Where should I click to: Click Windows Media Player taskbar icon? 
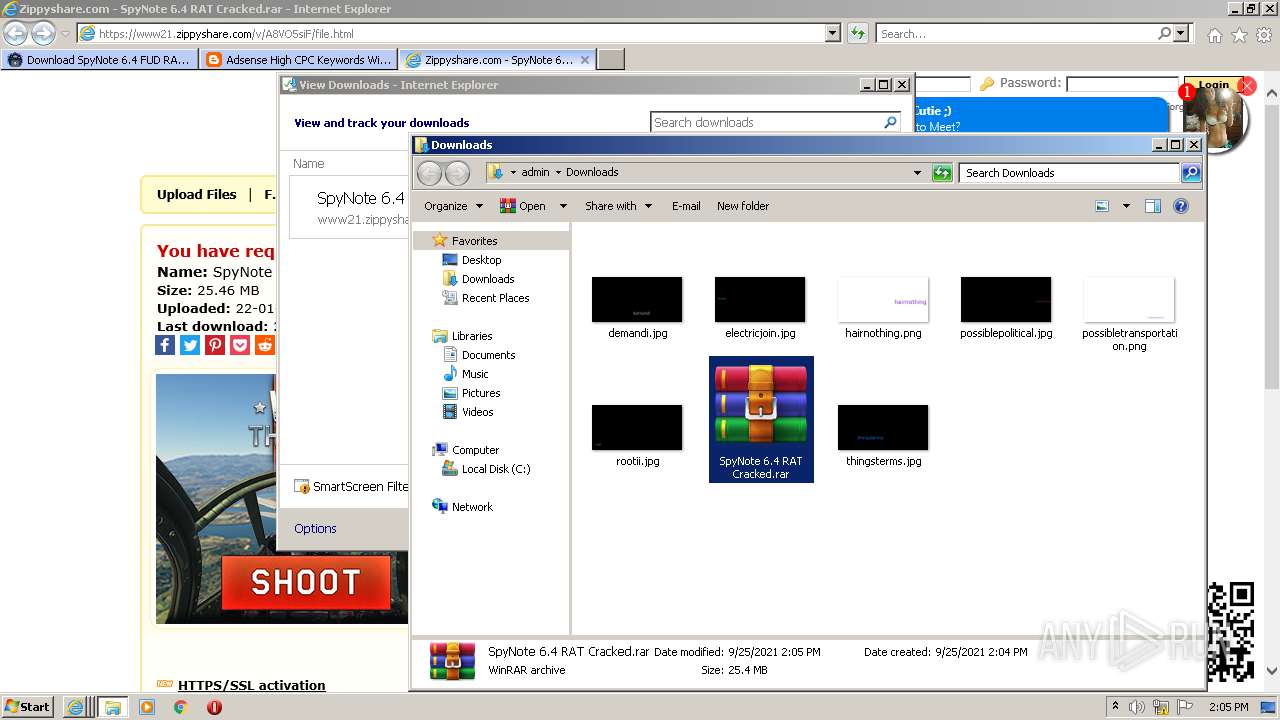pyautogui.click(x=147, y=707)
